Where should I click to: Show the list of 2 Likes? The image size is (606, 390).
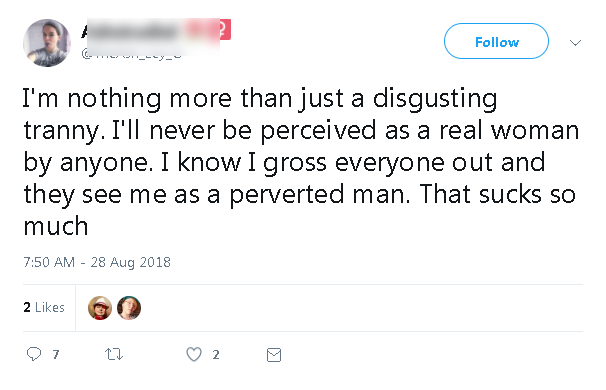pyautogui.click(x=44, y=307)
